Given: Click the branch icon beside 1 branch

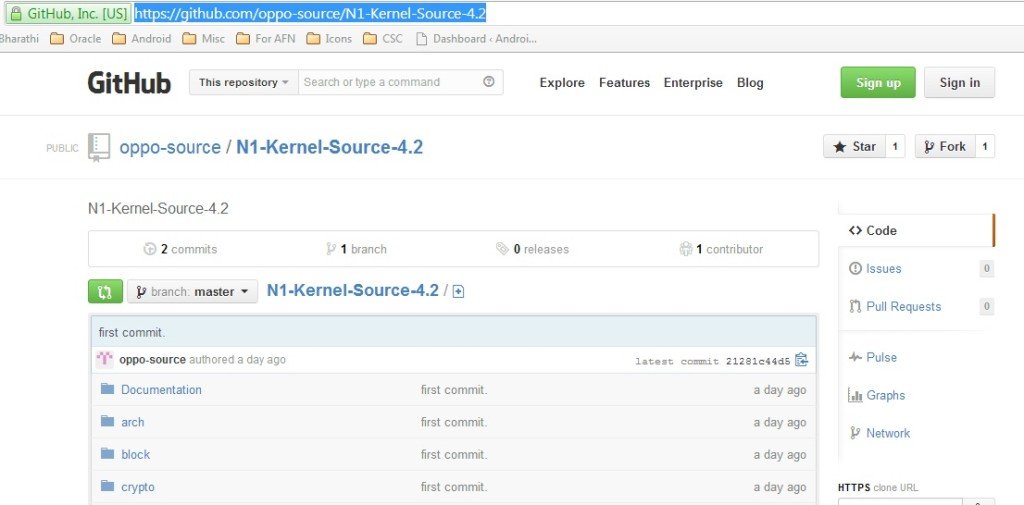Looking at the screenshot, I should [331, 249].
